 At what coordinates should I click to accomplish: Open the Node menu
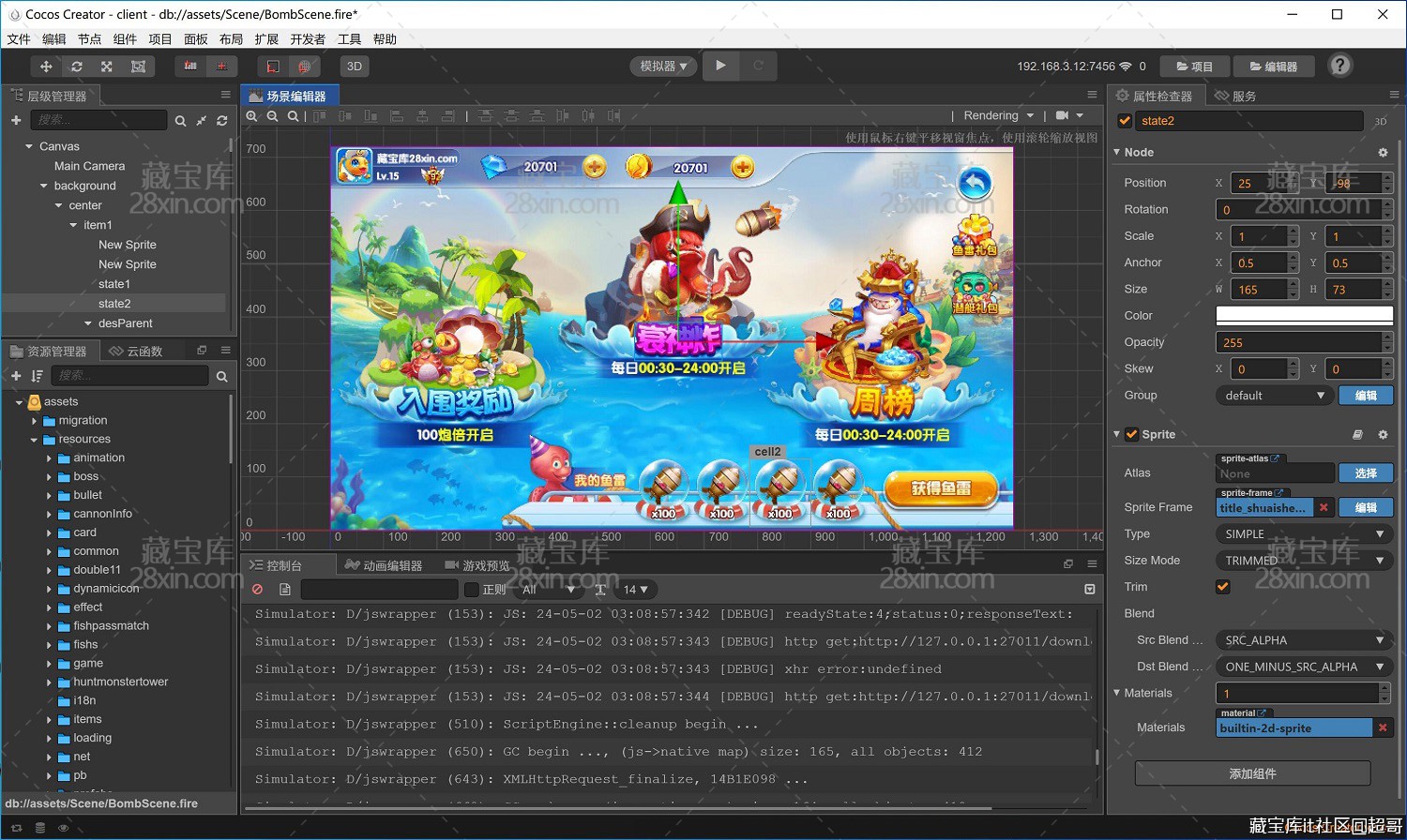(x=89, y=38)
